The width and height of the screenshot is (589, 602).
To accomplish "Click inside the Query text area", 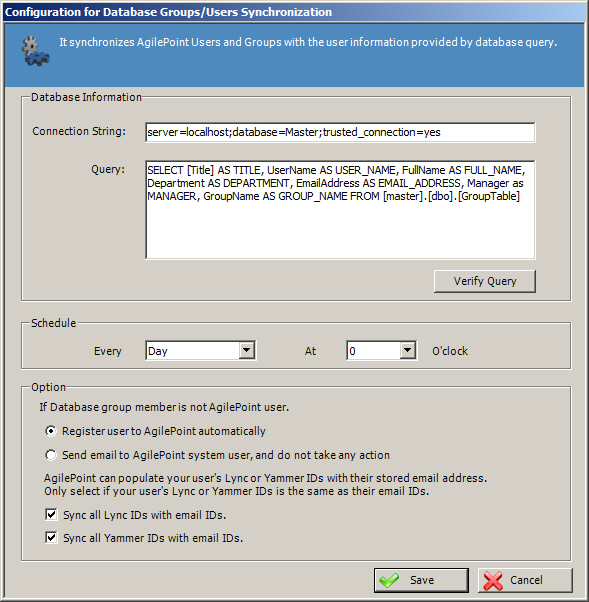I will coord(340,210).
